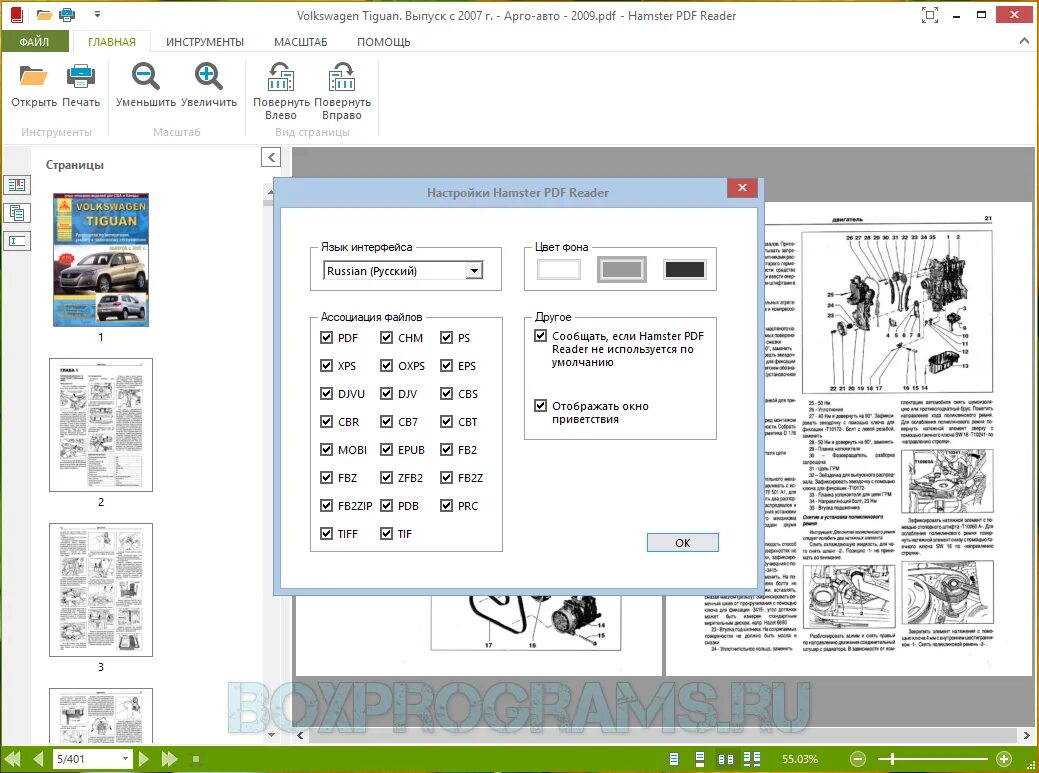This screenshot has height=773, width=1039.
Task: Toggle TIFF file association checkbox
Action: (326, 533)
